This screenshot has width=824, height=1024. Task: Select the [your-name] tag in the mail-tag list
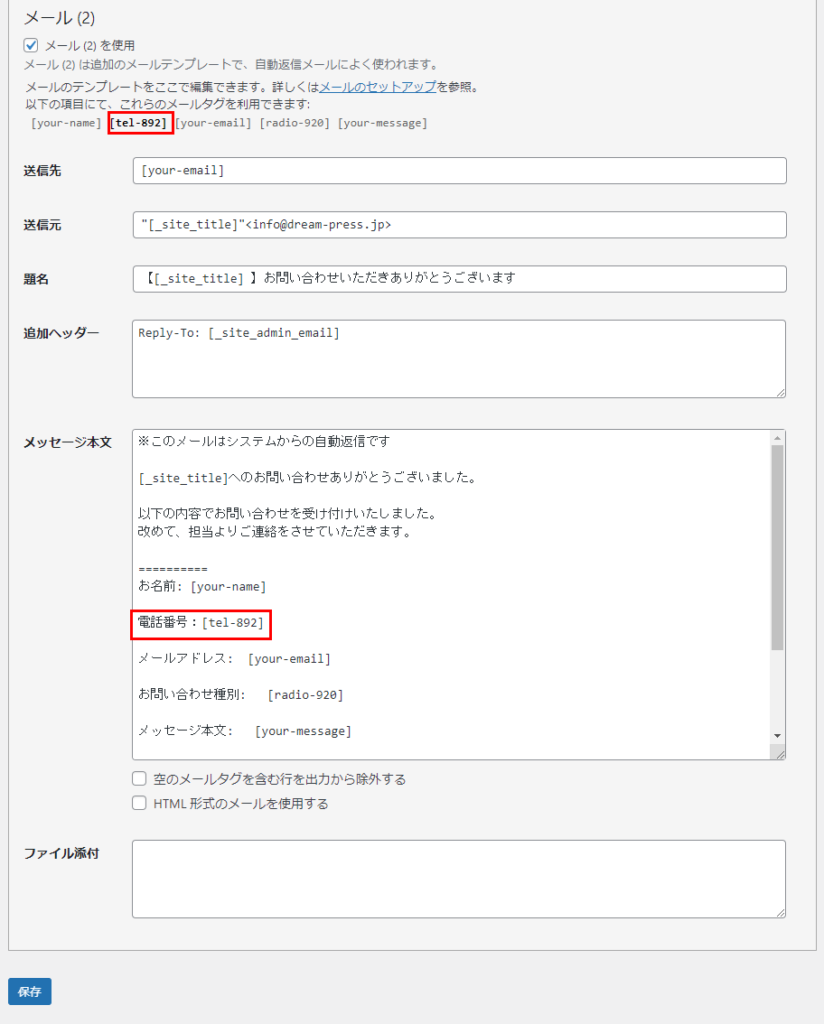click(66, 123)
